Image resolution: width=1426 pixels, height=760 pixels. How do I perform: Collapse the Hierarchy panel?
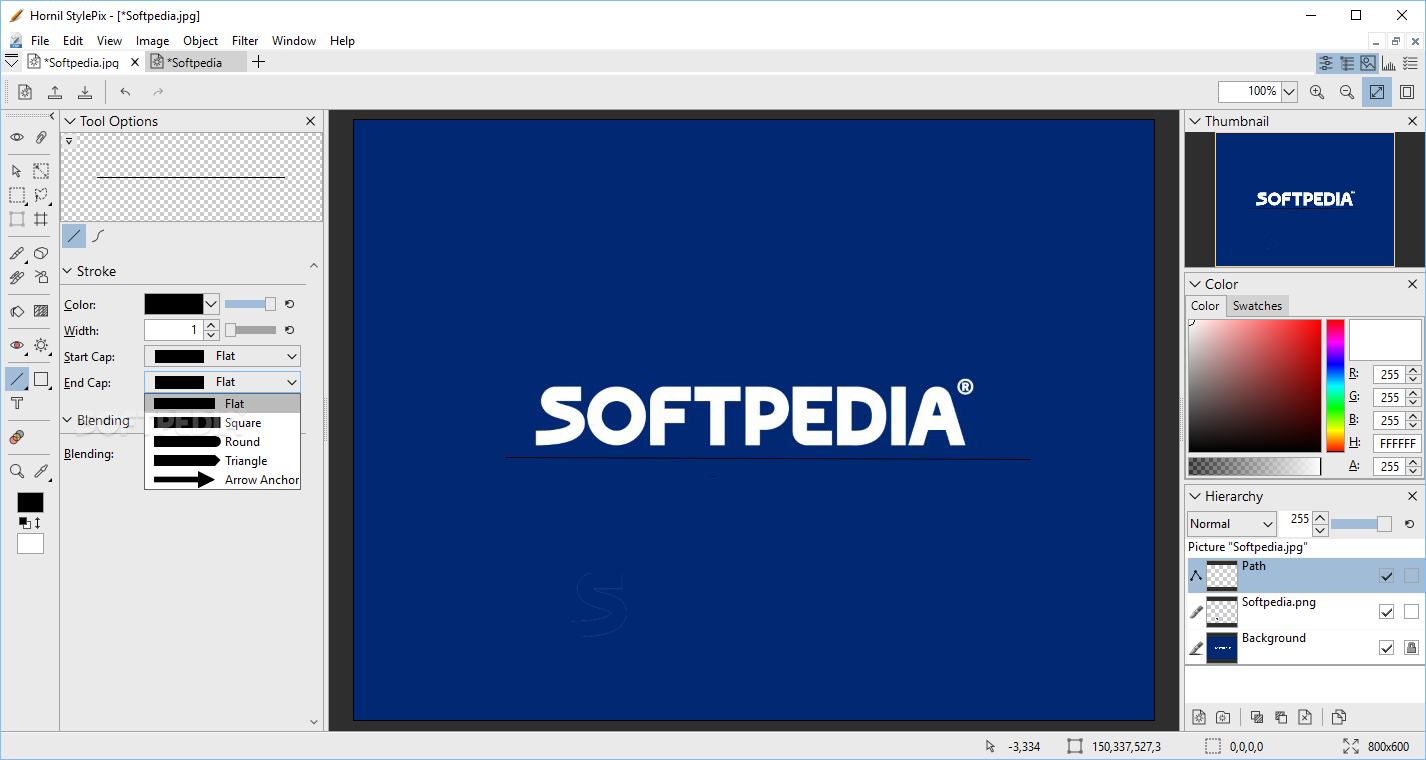tap(1195, 496)
